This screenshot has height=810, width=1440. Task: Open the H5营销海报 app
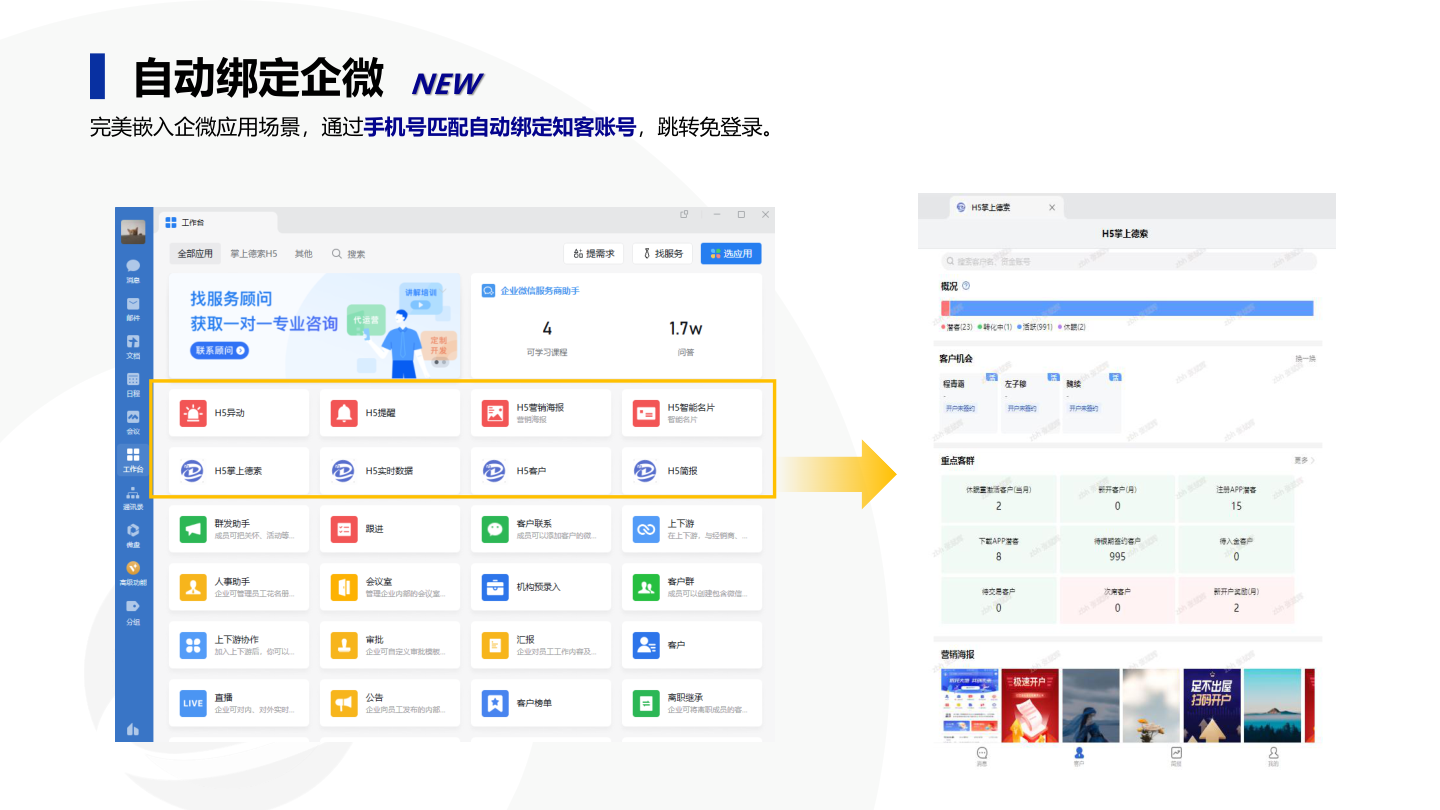(541, 413)
